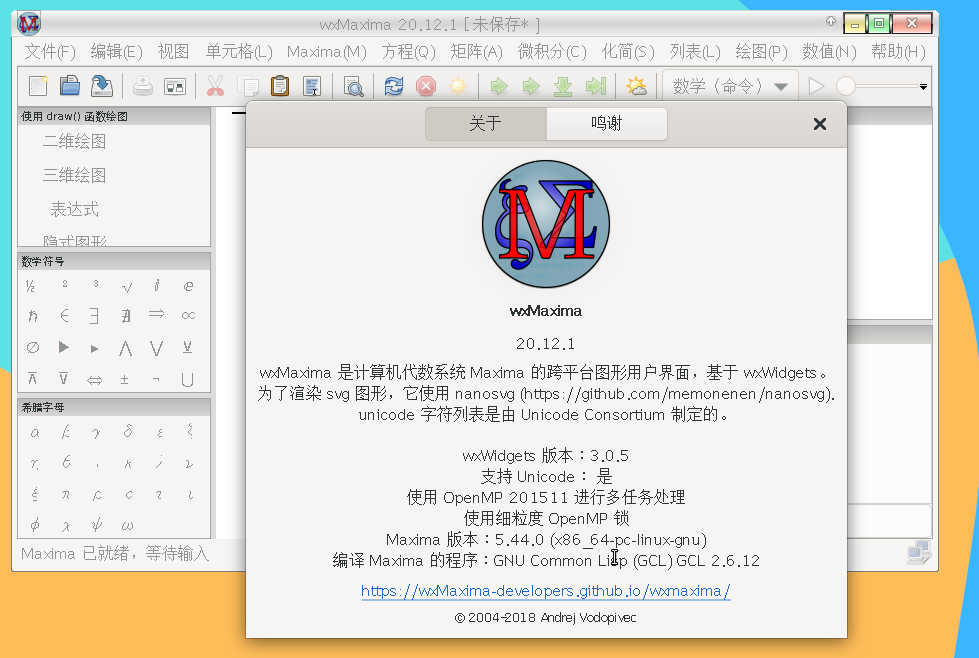The image size is (979, 658).
Task: Click the sun-and-cloud toolbar icon
Action: click(636, 86)
